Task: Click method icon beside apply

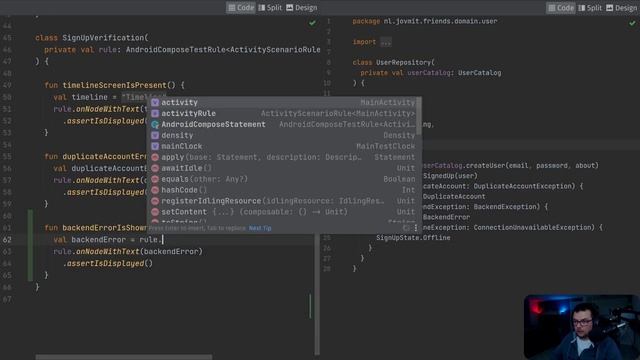Action: 155,157
